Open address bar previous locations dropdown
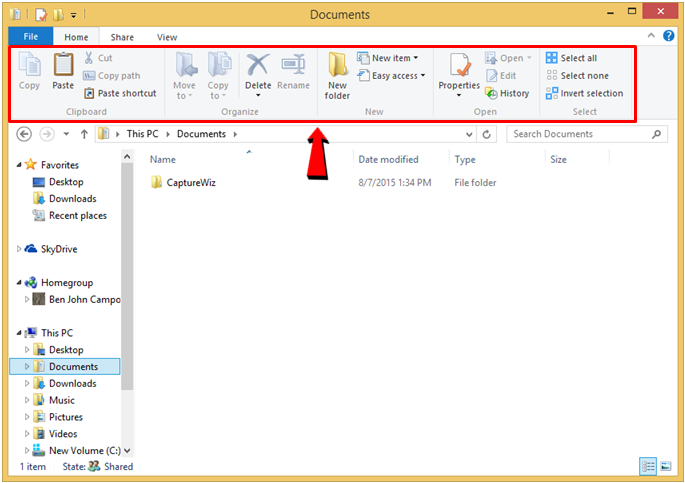 tap(469, 134)
